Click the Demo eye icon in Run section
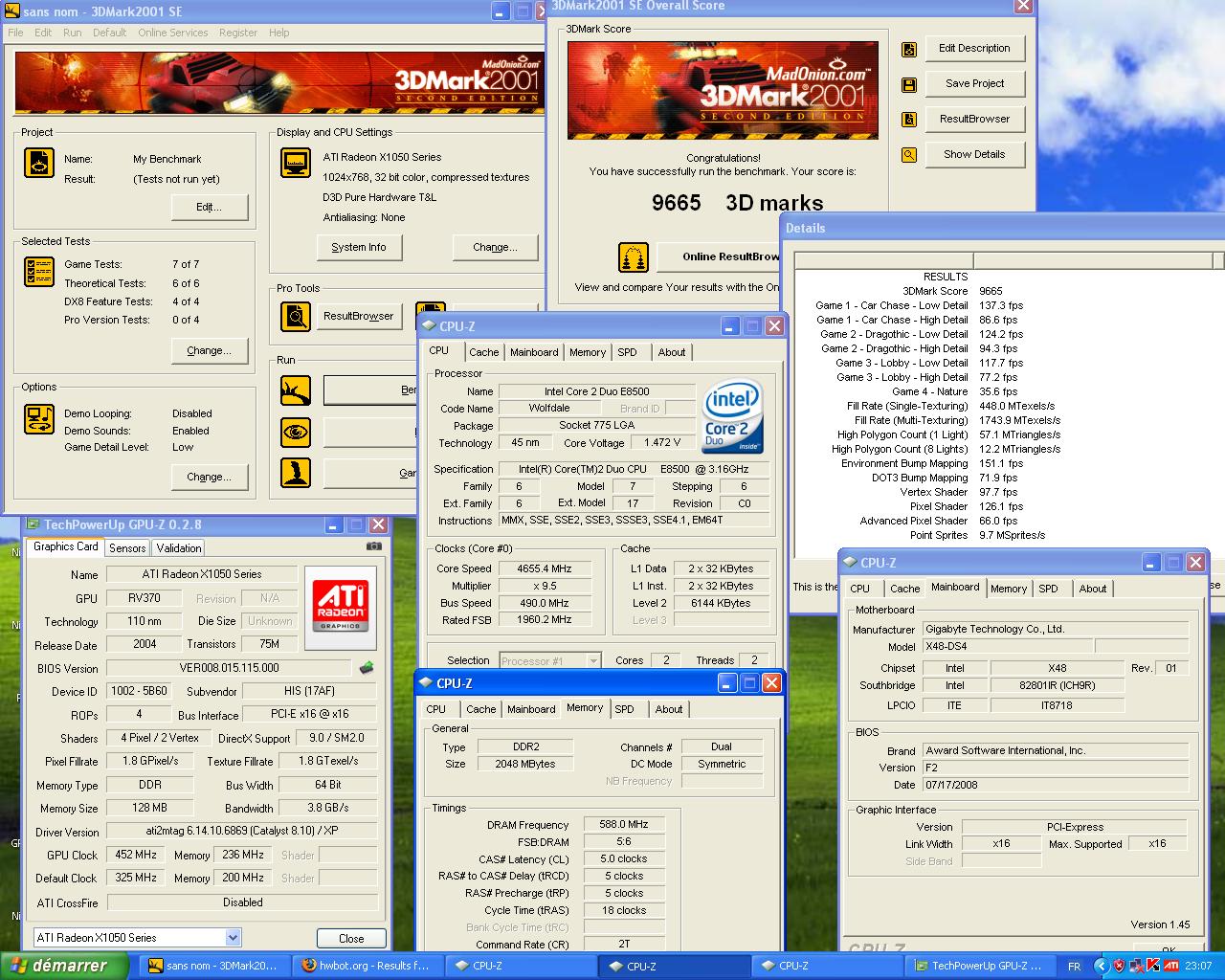 pyautogui.click(x=296, y=433)
